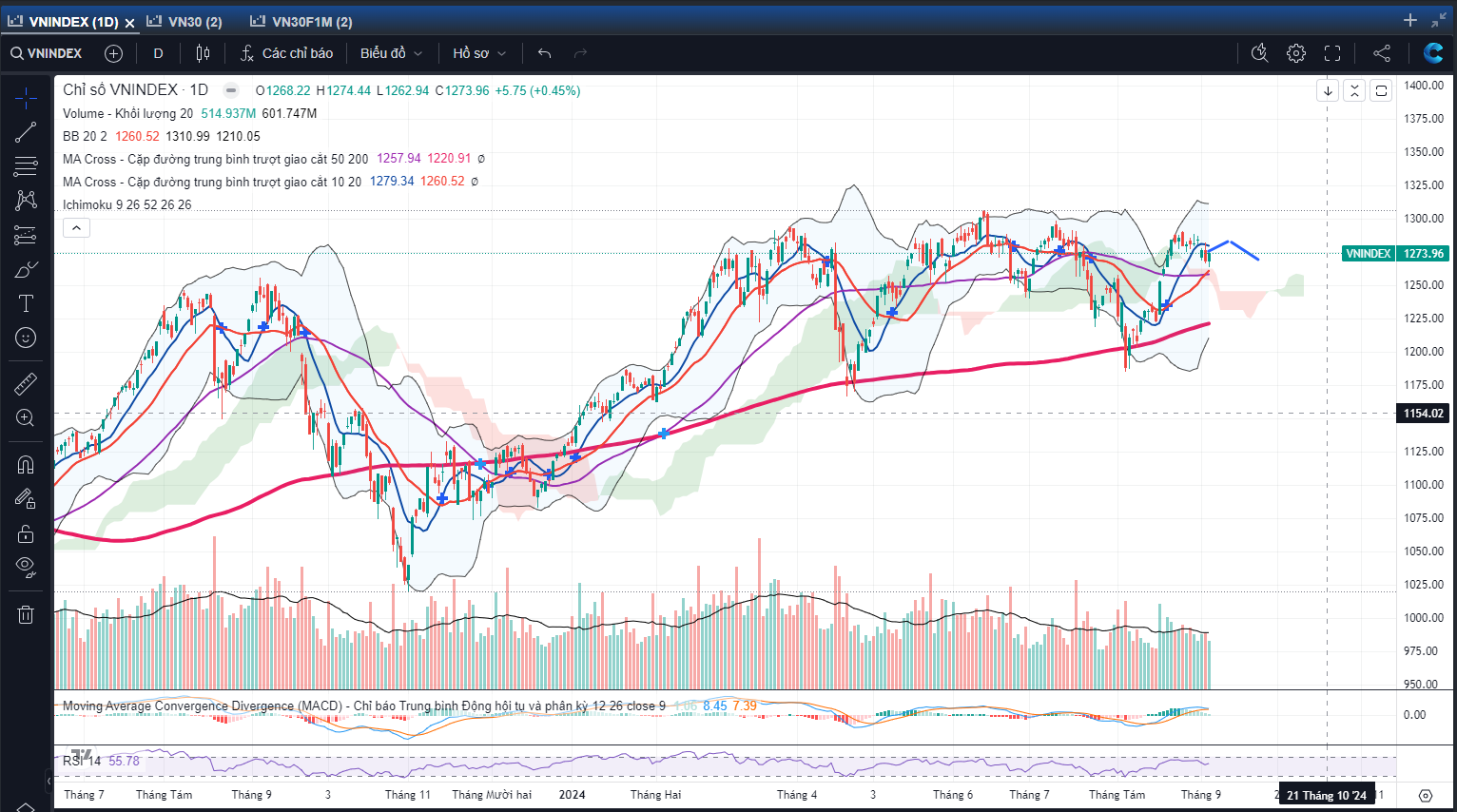Open Các chỉ báo indicators dialog
Image resolution: width=1457 pixels, height=812 pixels.
click(286, 53)
